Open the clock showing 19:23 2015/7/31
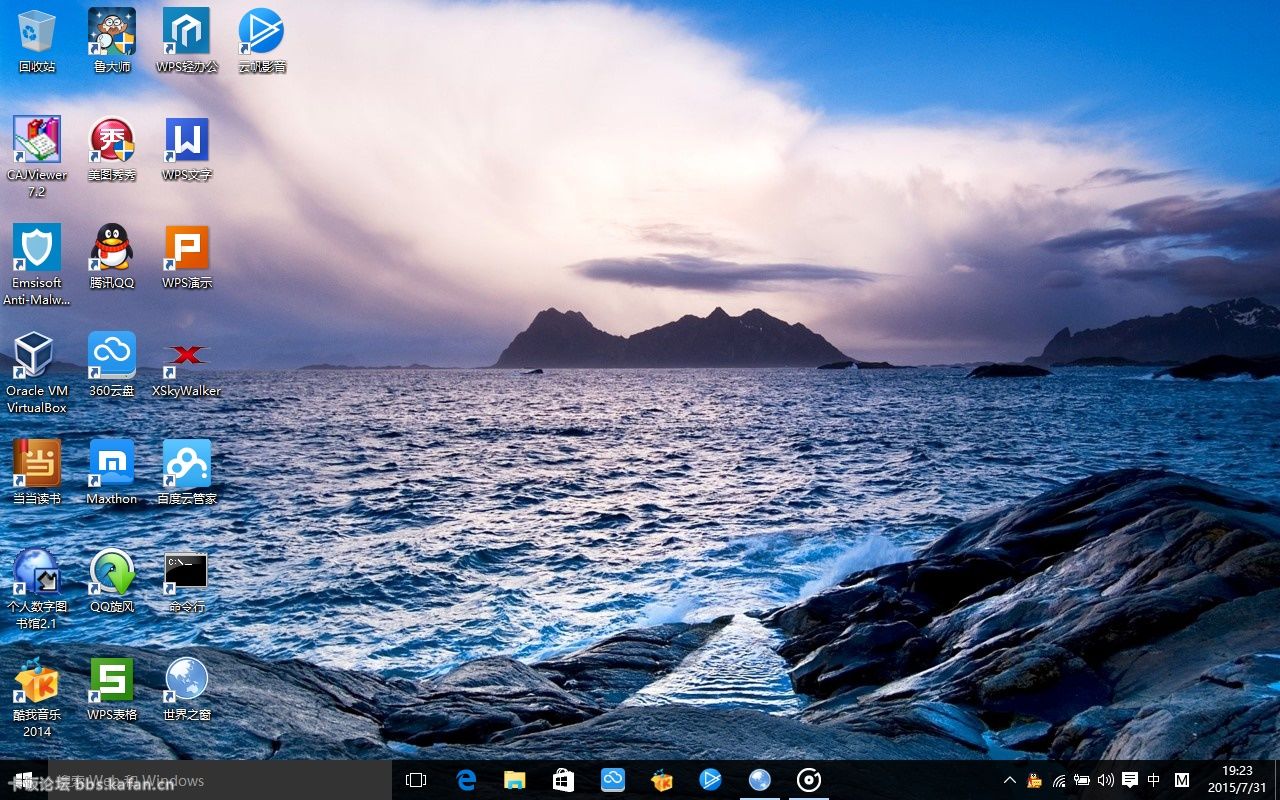The image size is (1280, 800). (1237, 780)
